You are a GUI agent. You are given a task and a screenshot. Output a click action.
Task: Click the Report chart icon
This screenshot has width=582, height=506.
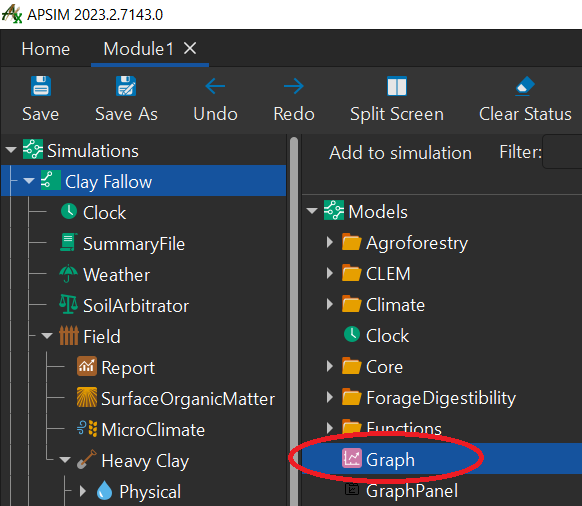pos(86,366)
